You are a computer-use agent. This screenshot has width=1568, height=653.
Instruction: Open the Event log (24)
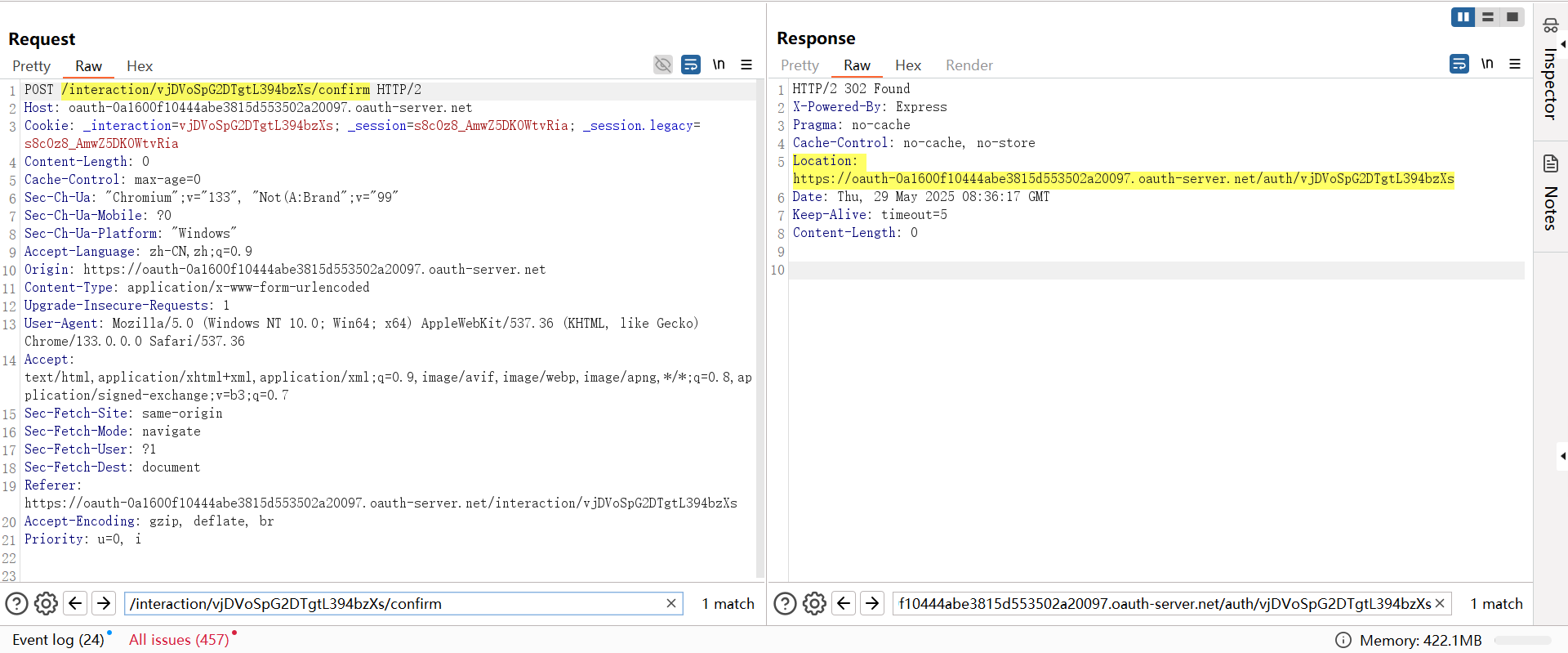point(58,640)
